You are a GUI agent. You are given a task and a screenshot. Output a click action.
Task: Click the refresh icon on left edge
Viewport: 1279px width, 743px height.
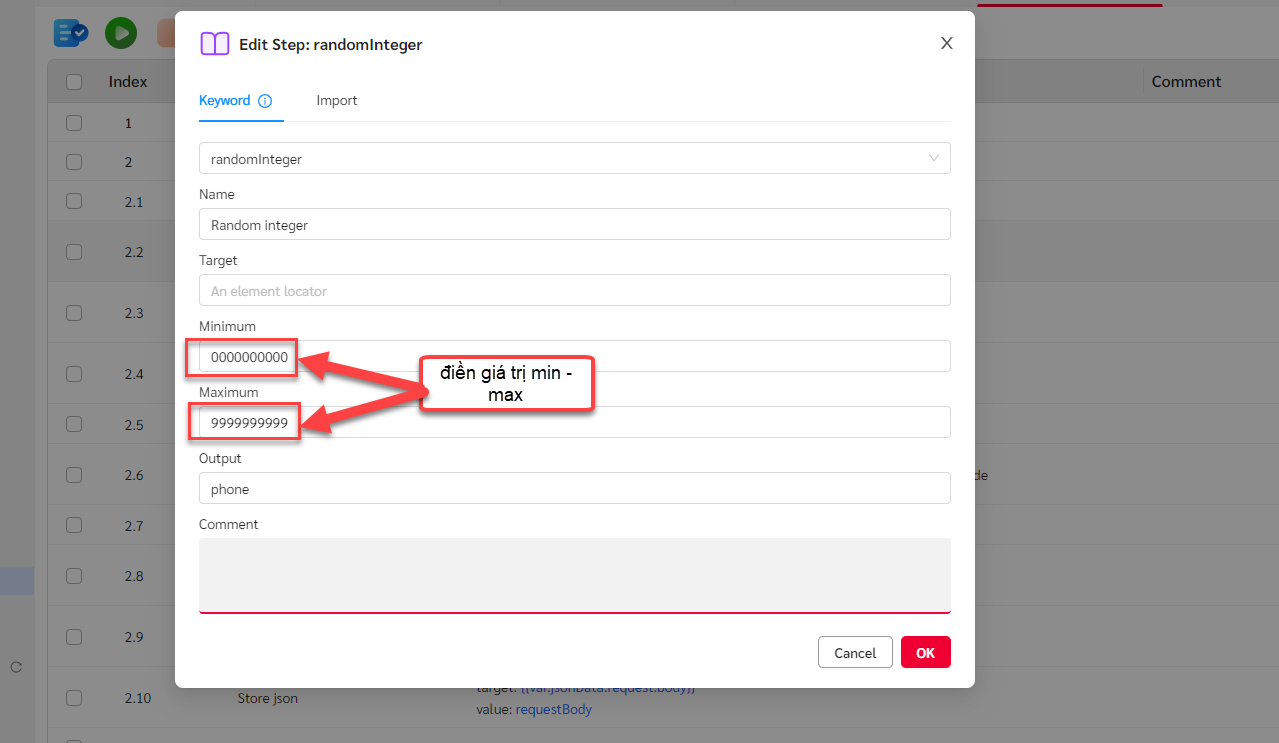(x=16, y=667)
